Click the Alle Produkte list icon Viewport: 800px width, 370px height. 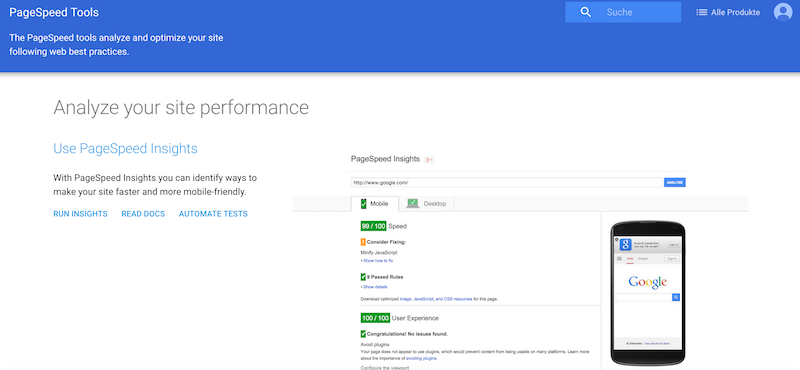click(x=702, y=12)
